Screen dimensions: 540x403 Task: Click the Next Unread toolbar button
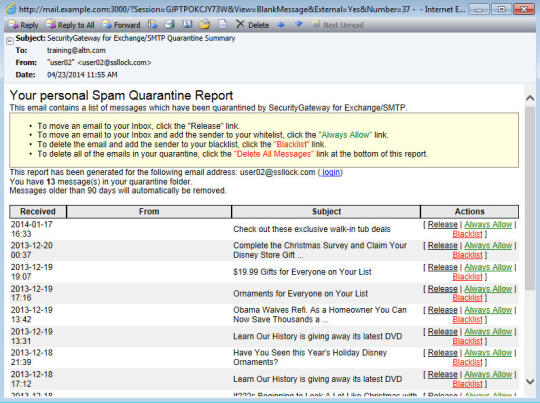point(338,25)
